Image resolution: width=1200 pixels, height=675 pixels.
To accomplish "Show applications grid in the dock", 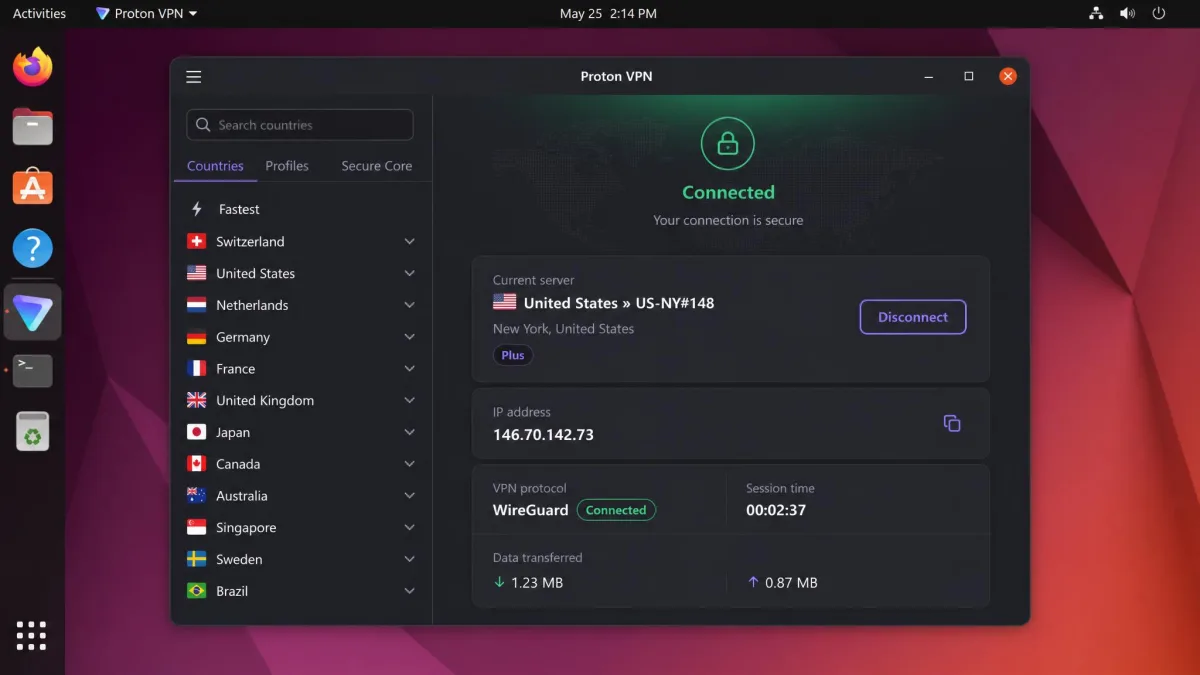I will click(x=31, y=635).
